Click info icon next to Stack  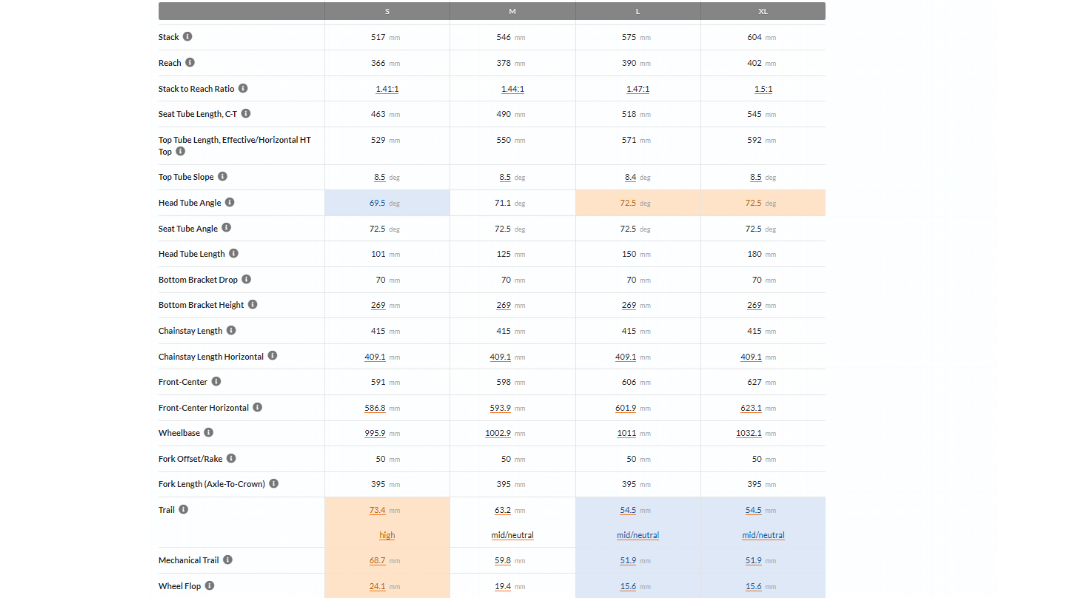187,37
